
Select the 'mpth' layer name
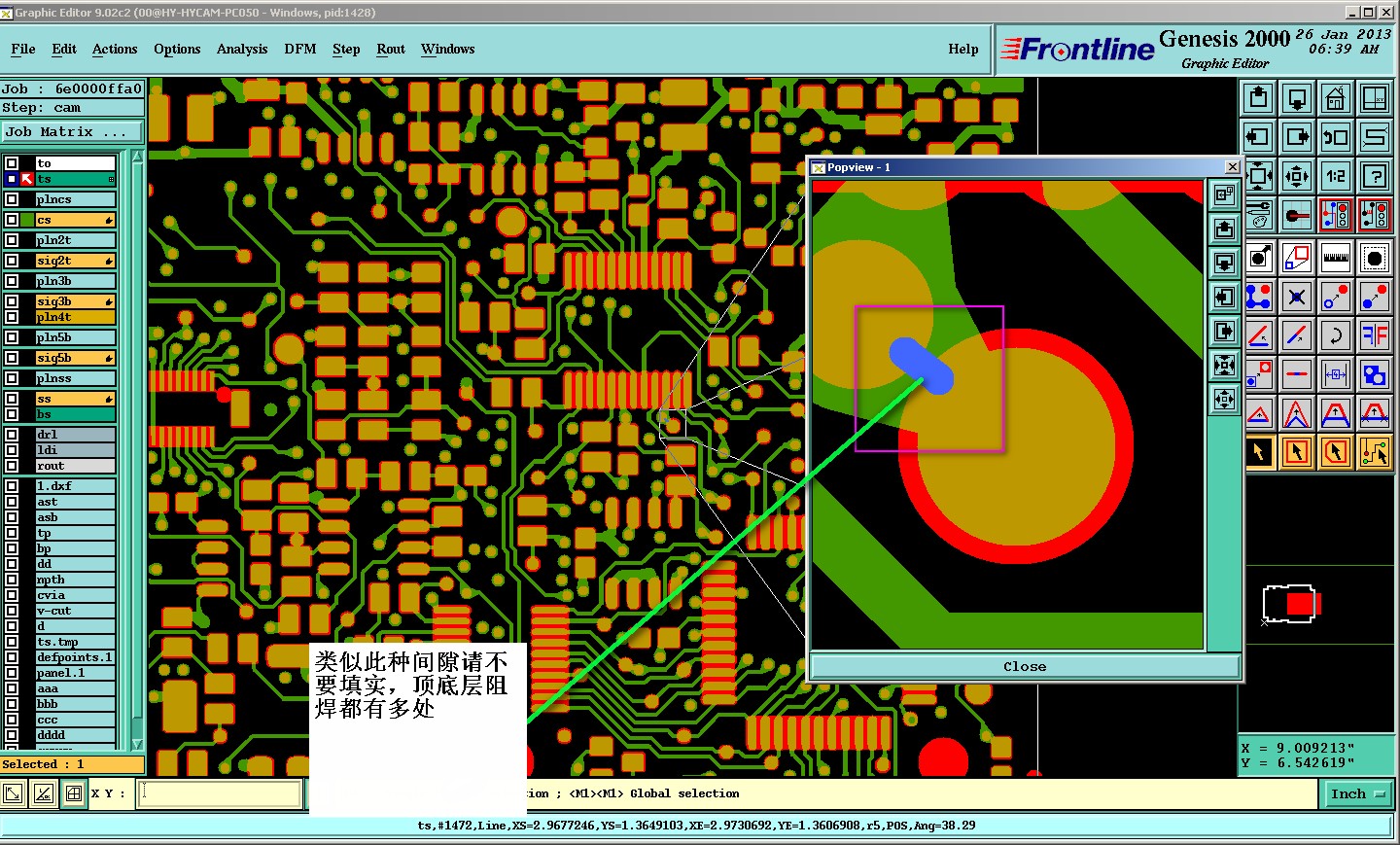click(x=75, y=580)
